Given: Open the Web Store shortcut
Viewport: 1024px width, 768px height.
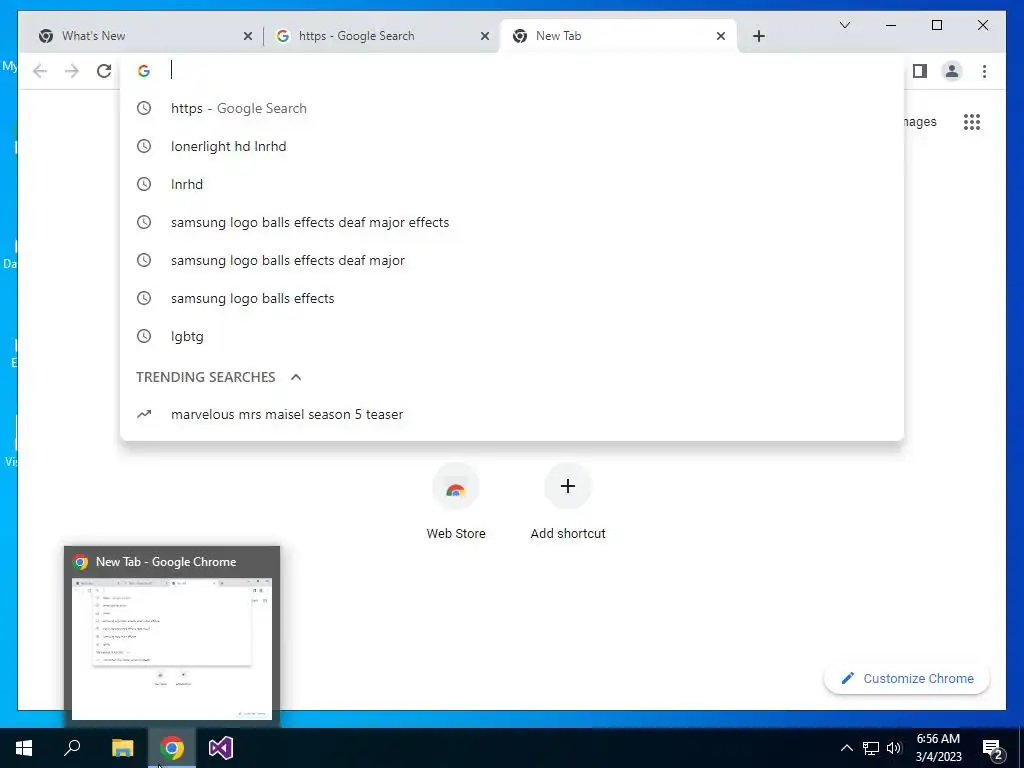Looking at the screenshot, I should (x=456, y=502).
